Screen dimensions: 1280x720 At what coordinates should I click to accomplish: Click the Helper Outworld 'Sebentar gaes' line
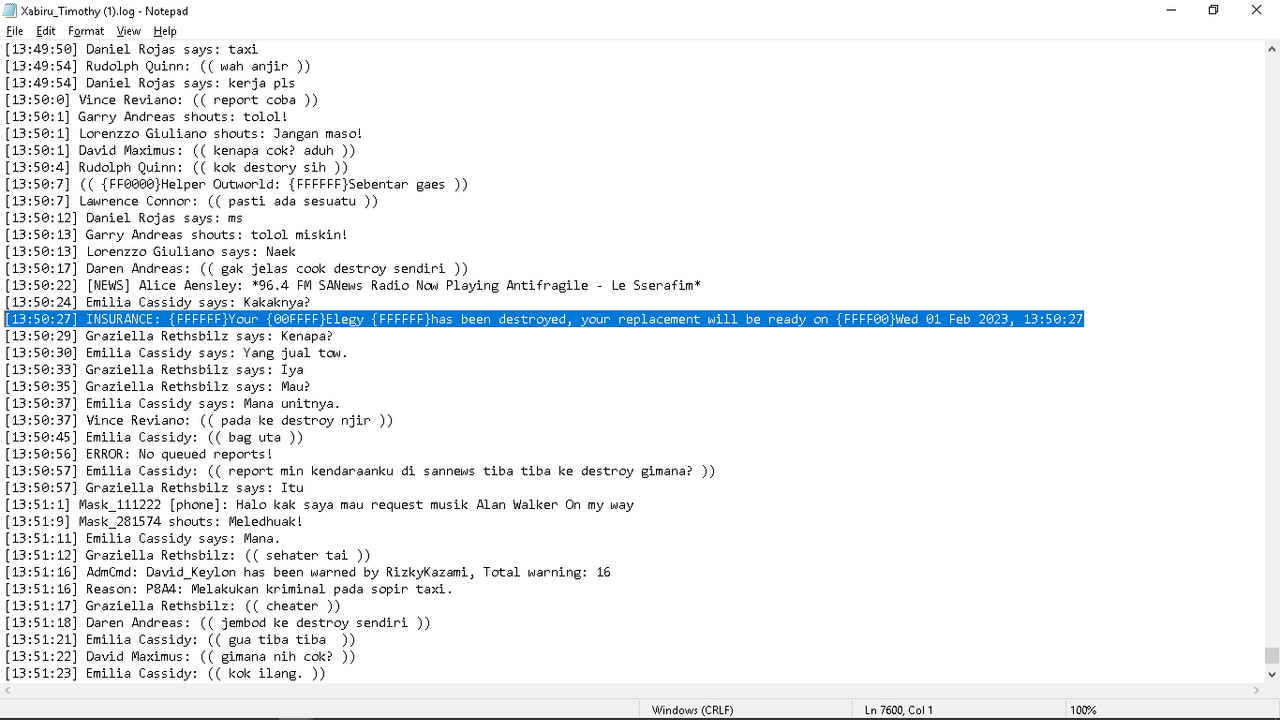tap(236, 184)
